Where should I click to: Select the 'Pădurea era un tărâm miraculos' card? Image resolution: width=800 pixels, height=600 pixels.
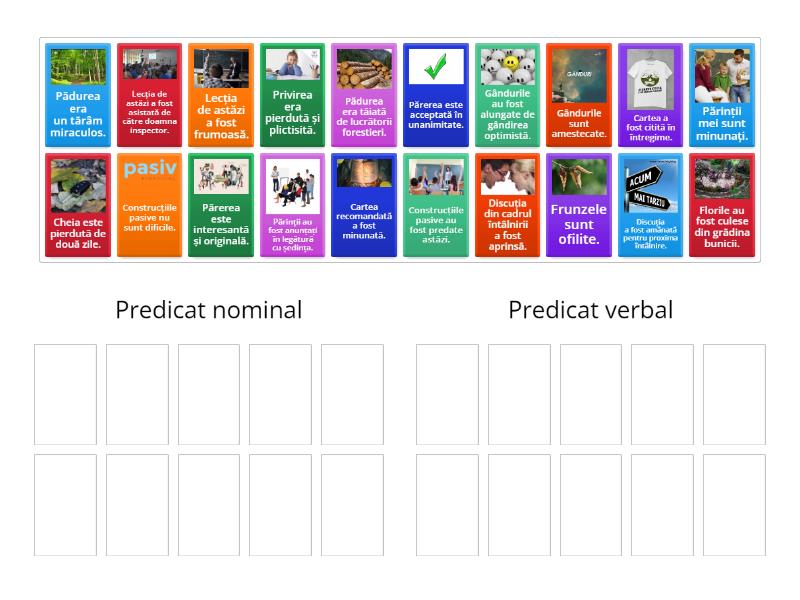click(x=79, y=95)
